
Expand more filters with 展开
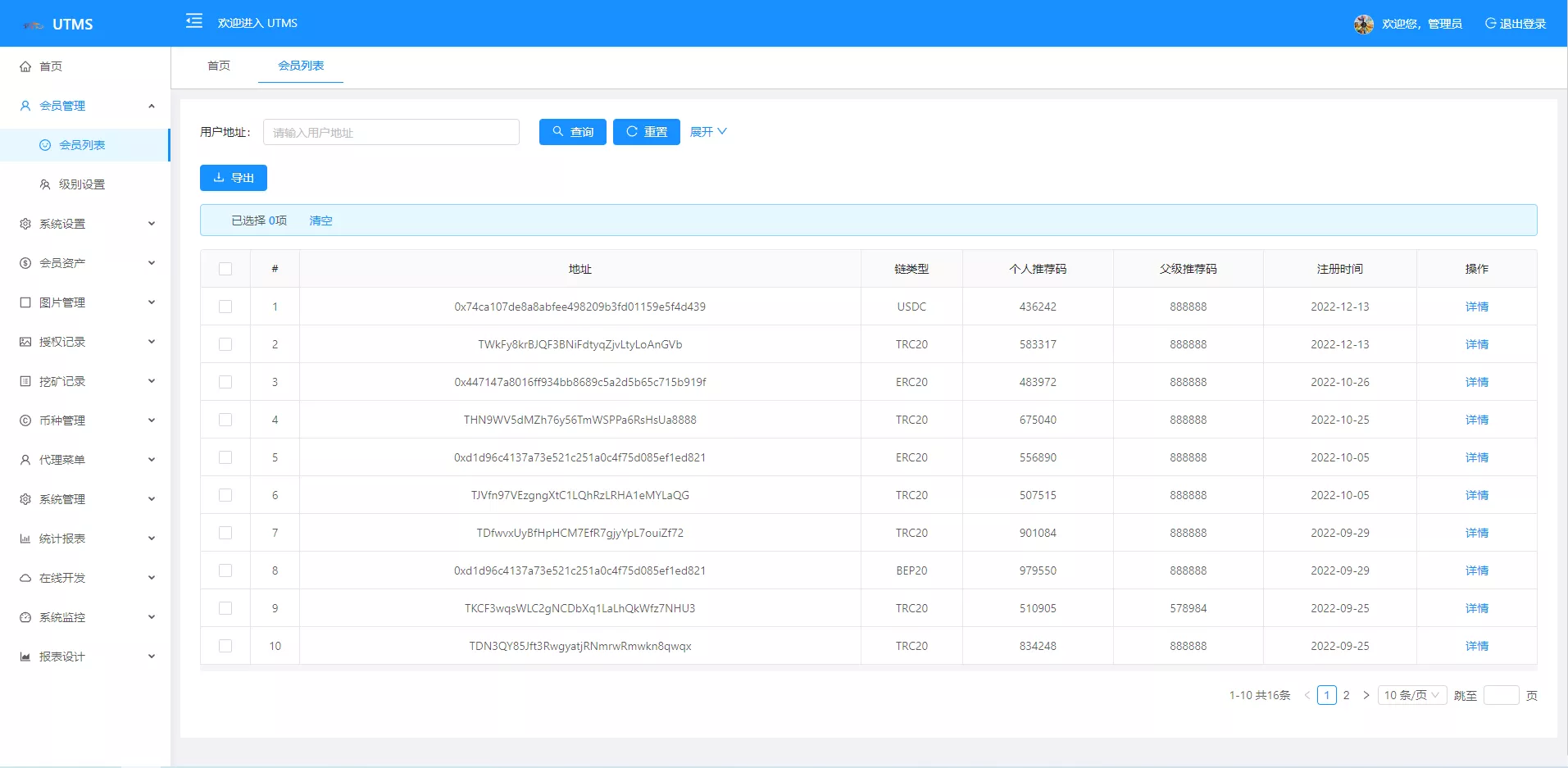click(x=708, y=132)
